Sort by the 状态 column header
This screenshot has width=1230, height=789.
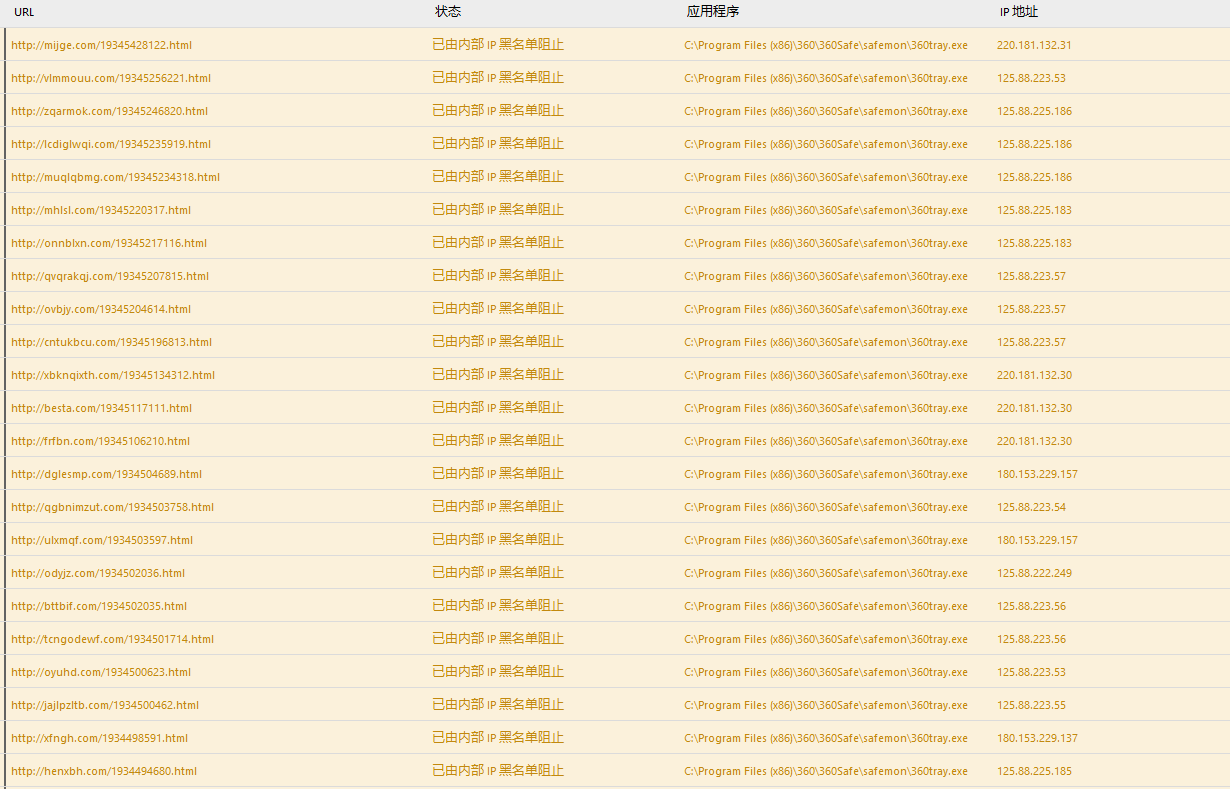448,12
